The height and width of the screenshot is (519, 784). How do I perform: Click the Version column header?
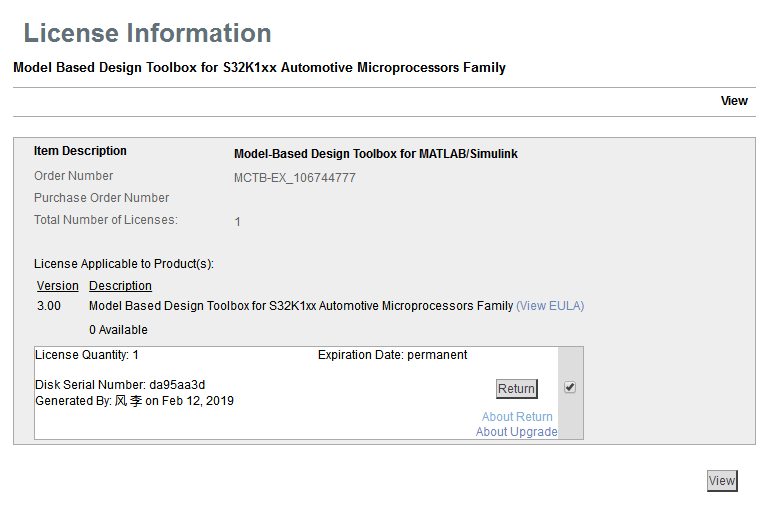(x=58, y=286)
